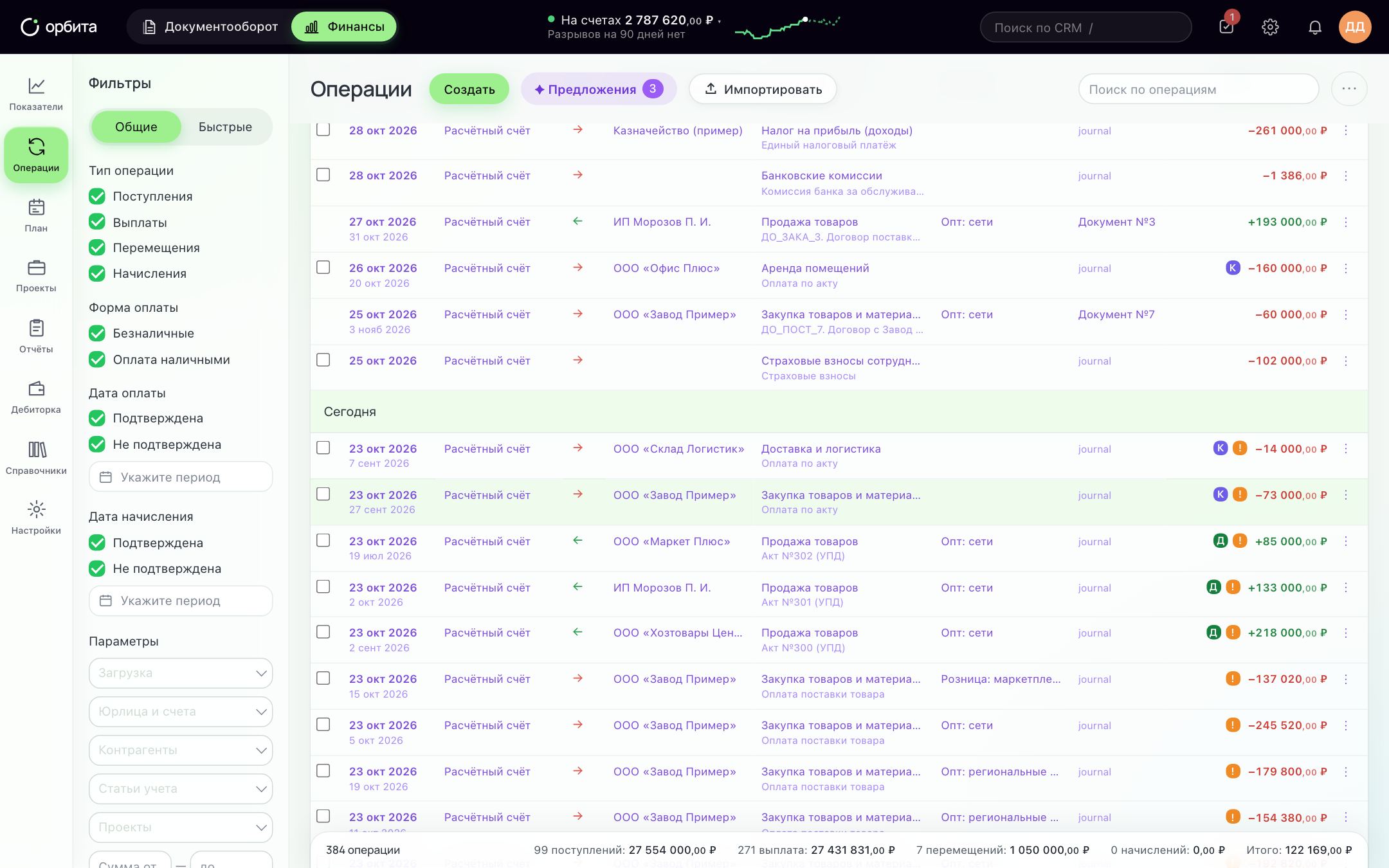Click the Создать button
Viewport: 1389px width, 868px height.
[469, 89]
